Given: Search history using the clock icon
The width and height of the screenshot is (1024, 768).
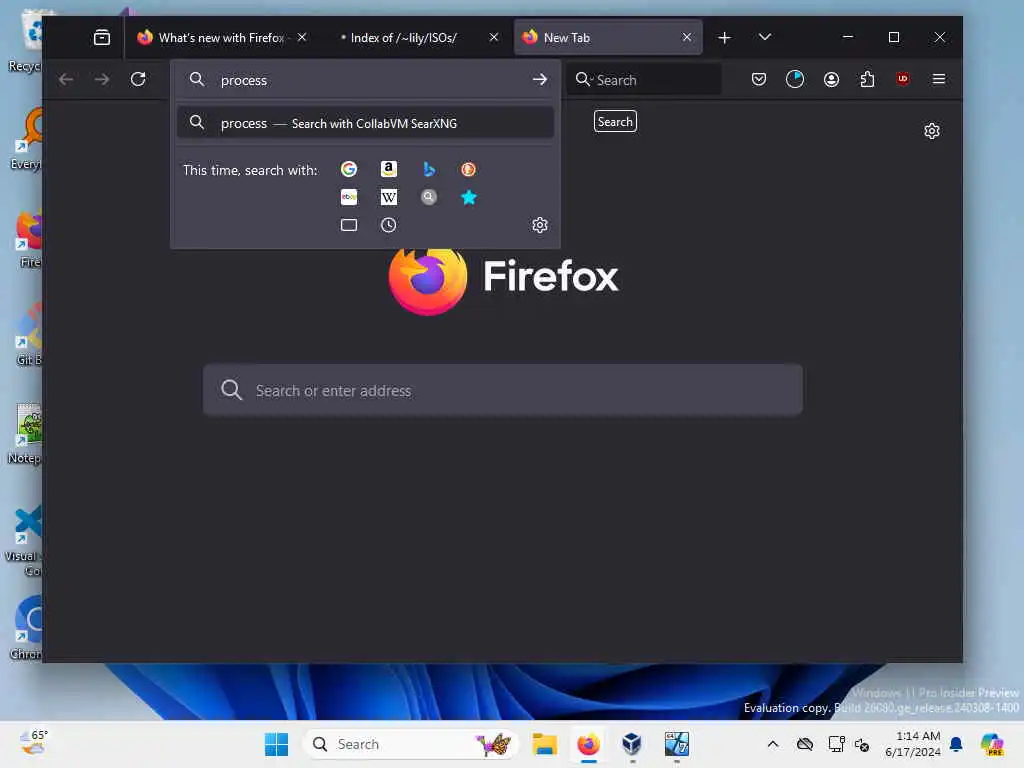Looking at the screenshot, I should [x=389, y=225].
